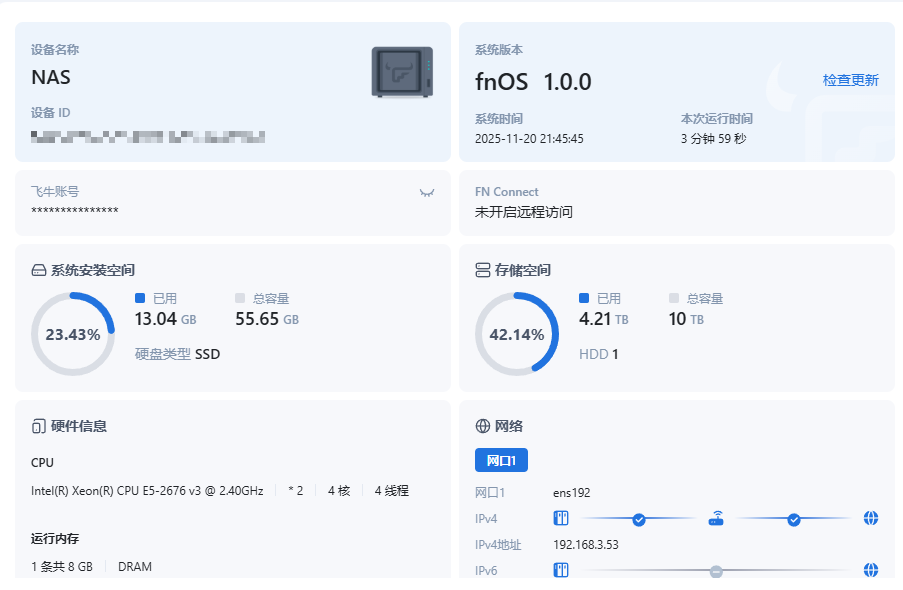This screenshot has height=590, width=903.
Task: Click the IPv4 internet globe icon
Action: click(x=871, y=518)
